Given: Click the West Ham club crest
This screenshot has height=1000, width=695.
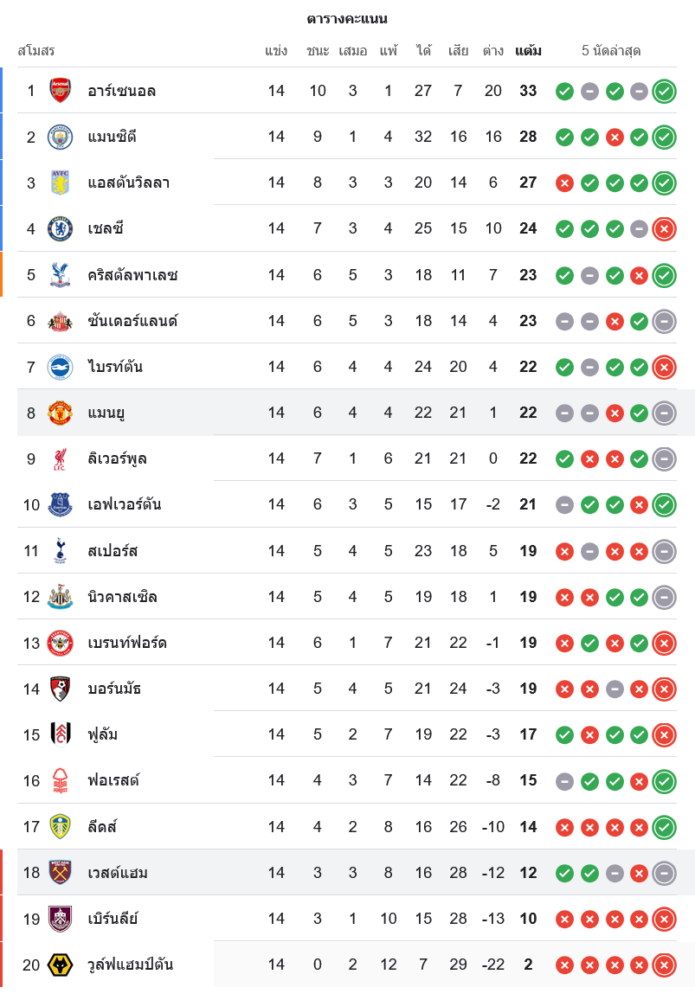Looking at the screenshot, I should (x=60, y=873).
